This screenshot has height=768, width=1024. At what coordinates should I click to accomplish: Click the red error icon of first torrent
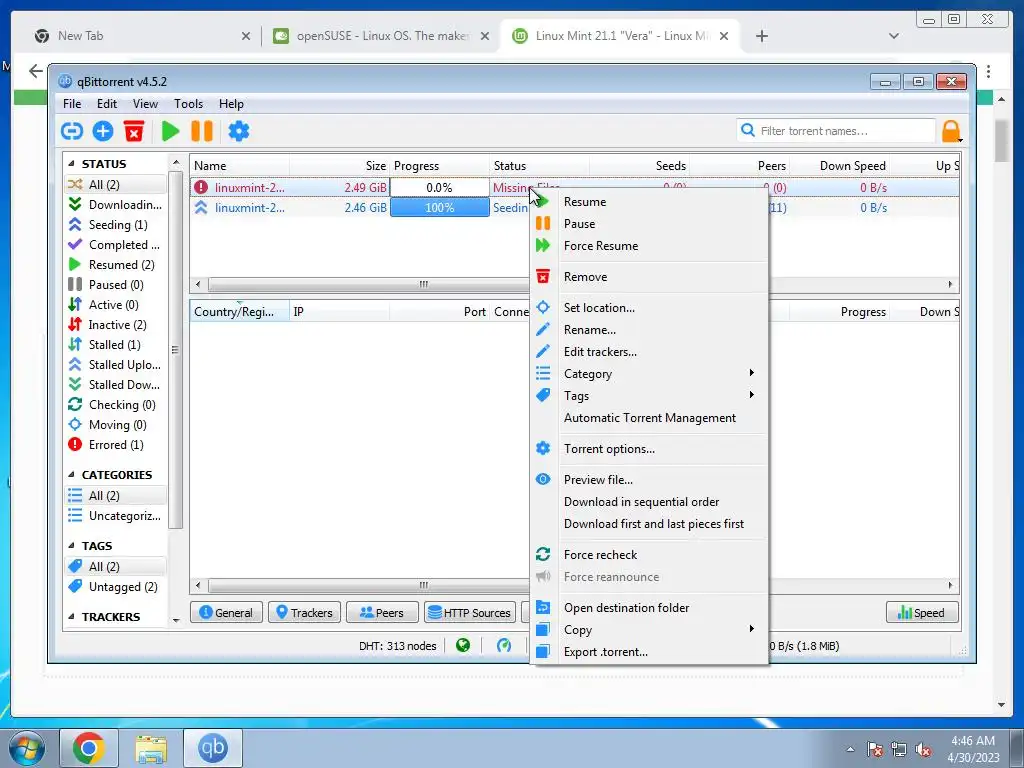coord(201,187)
